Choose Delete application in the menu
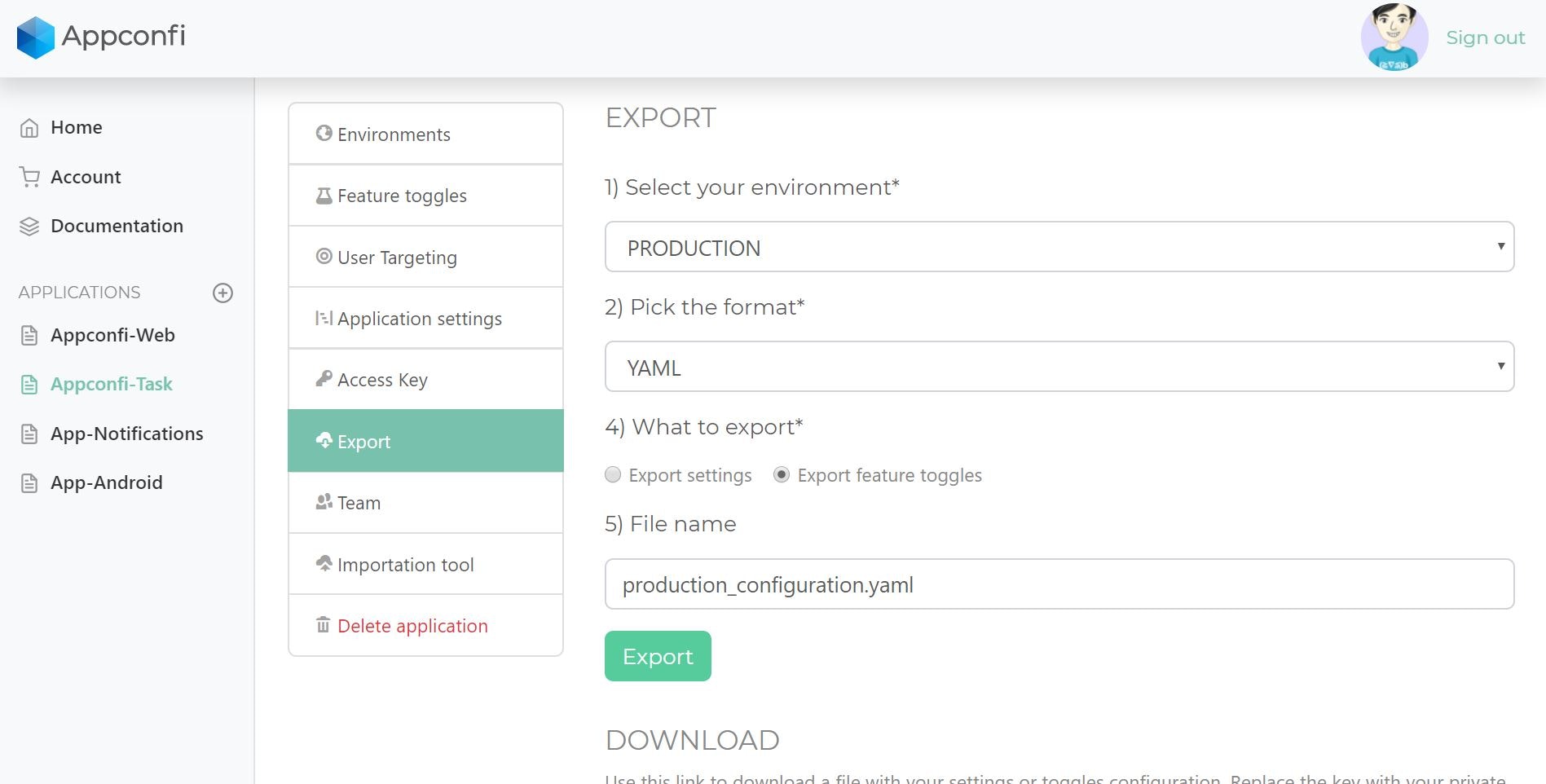Screen dimensions: 1546x784 coord(425,626)
